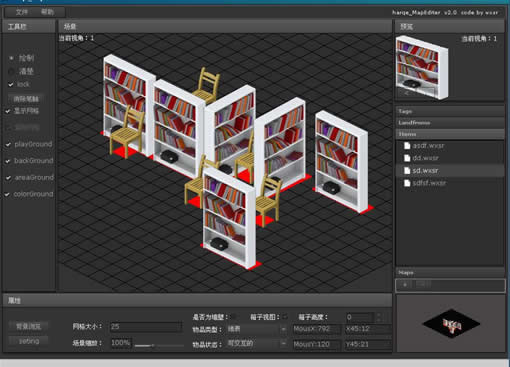510x367 pixels.
Task: Expand the Tags section header
Action: (450, 111)
